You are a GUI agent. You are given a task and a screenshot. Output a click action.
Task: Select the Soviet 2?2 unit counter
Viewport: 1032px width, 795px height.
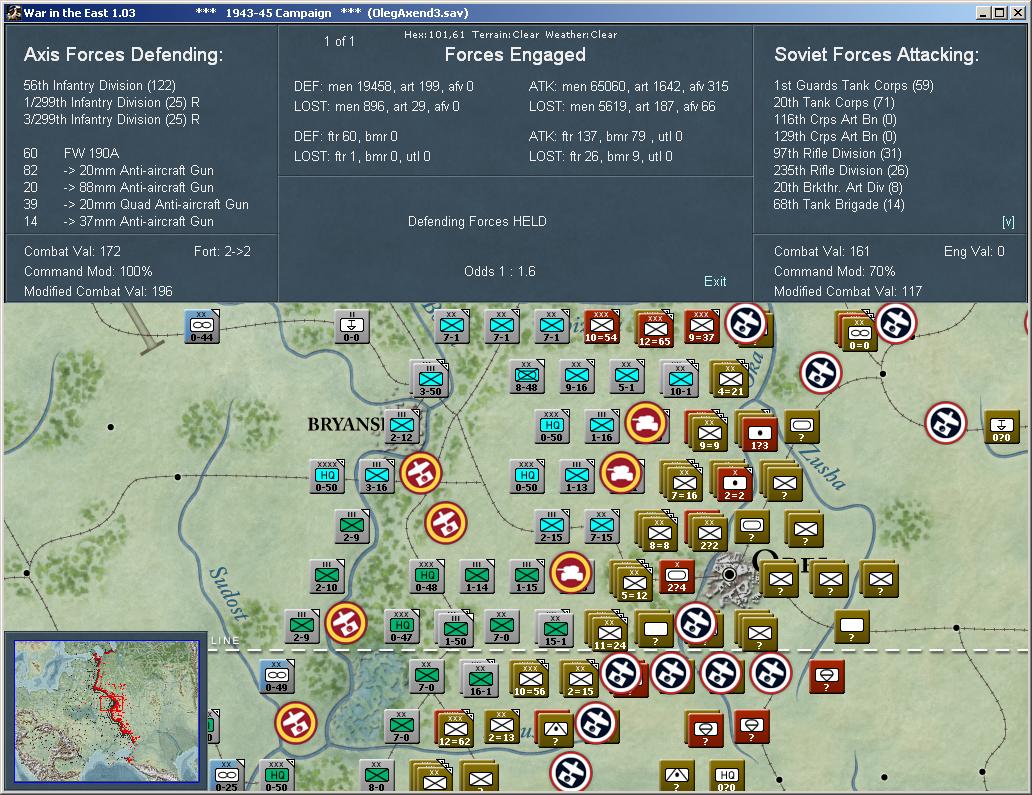(x=708, y=532)
